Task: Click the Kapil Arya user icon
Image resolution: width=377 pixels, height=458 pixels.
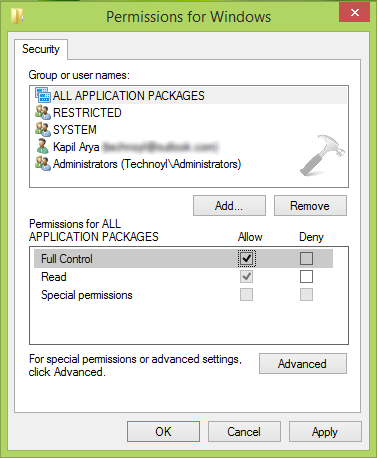Action: click(43, 146)
